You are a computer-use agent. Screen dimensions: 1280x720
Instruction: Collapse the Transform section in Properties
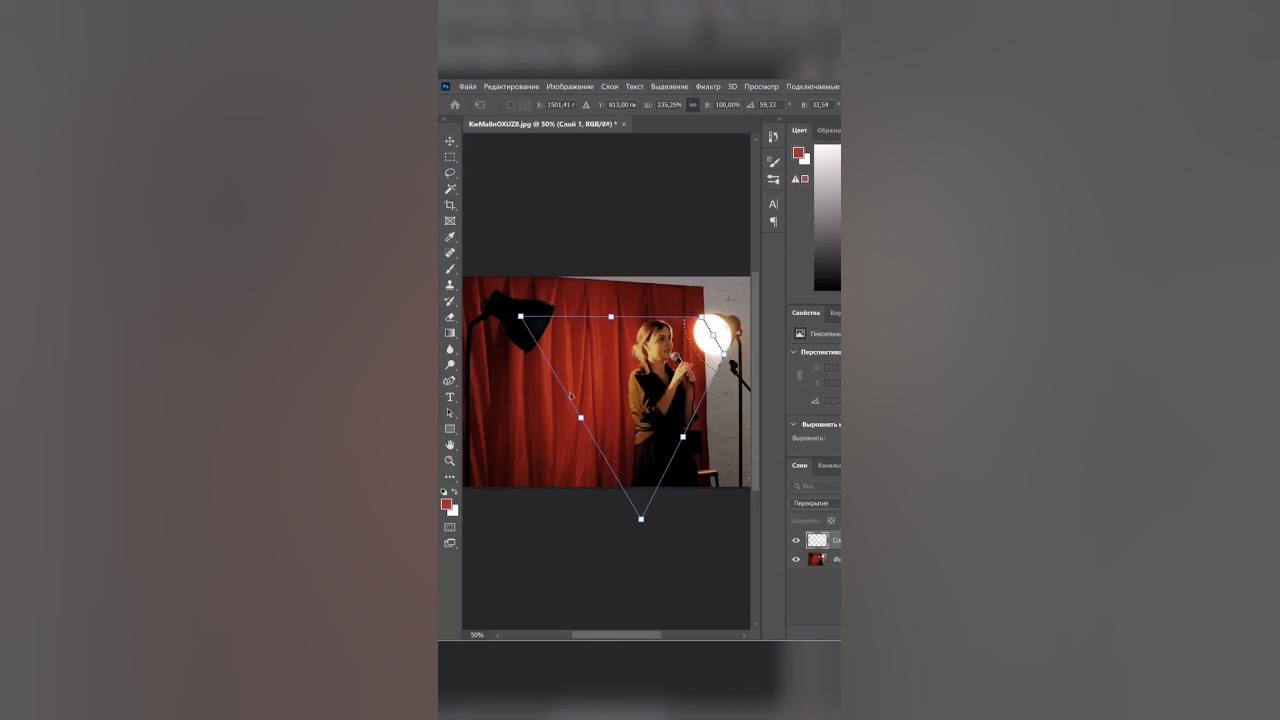tap(794, 352)
